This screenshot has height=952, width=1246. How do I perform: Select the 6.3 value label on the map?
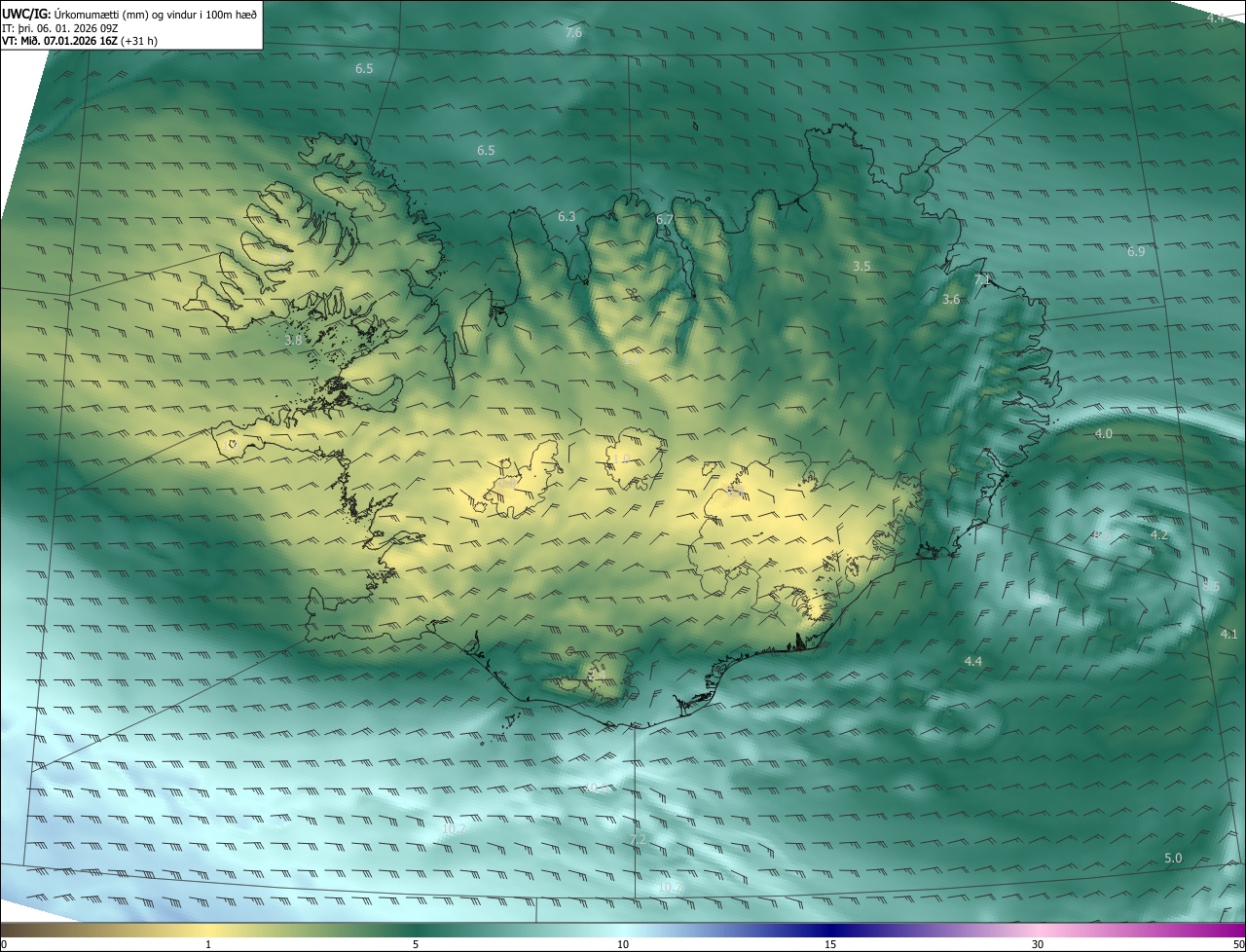click(x=567, y=217)
